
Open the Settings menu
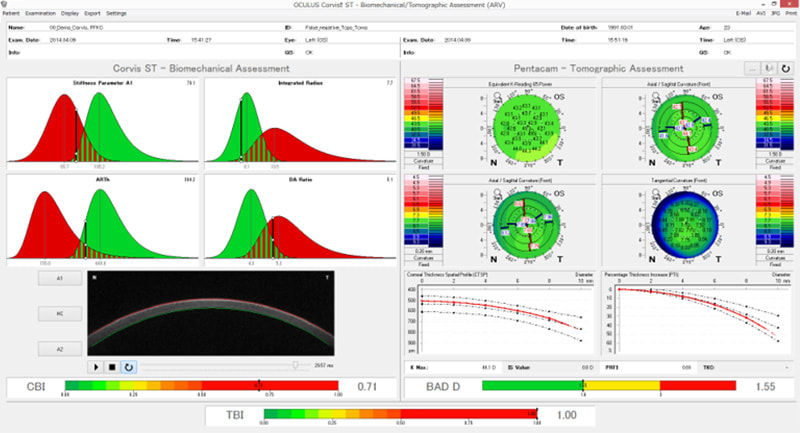[116, 13]
